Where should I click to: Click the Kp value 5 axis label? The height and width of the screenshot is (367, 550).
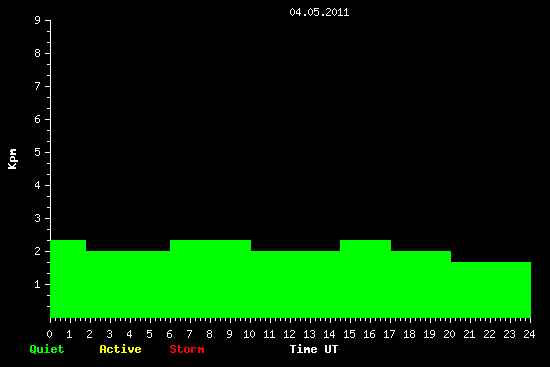pos(38,152)
